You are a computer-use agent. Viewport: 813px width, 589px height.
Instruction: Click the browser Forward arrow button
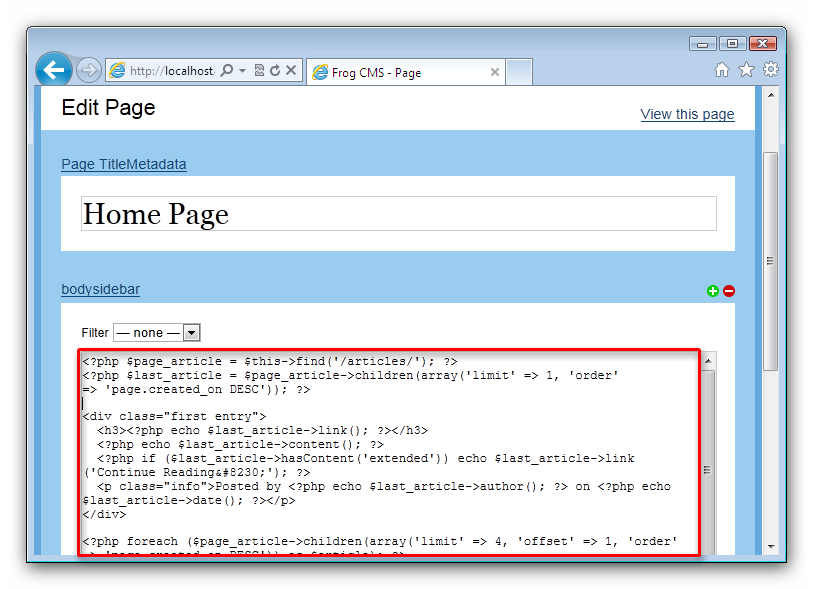point(88,70)
